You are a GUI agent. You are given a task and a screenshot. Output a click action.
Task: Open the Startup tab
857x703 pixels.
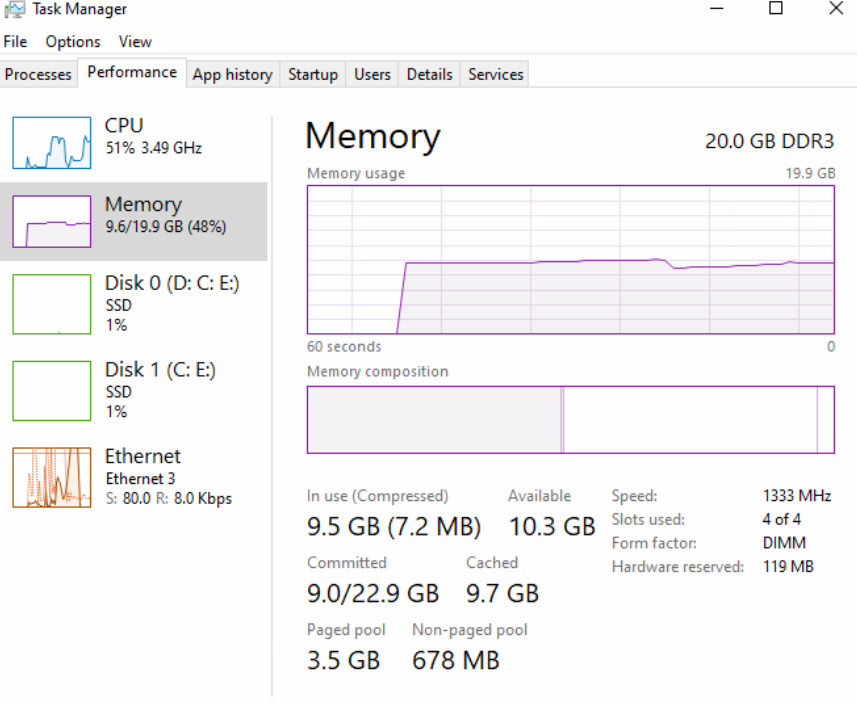coord(313,75)
